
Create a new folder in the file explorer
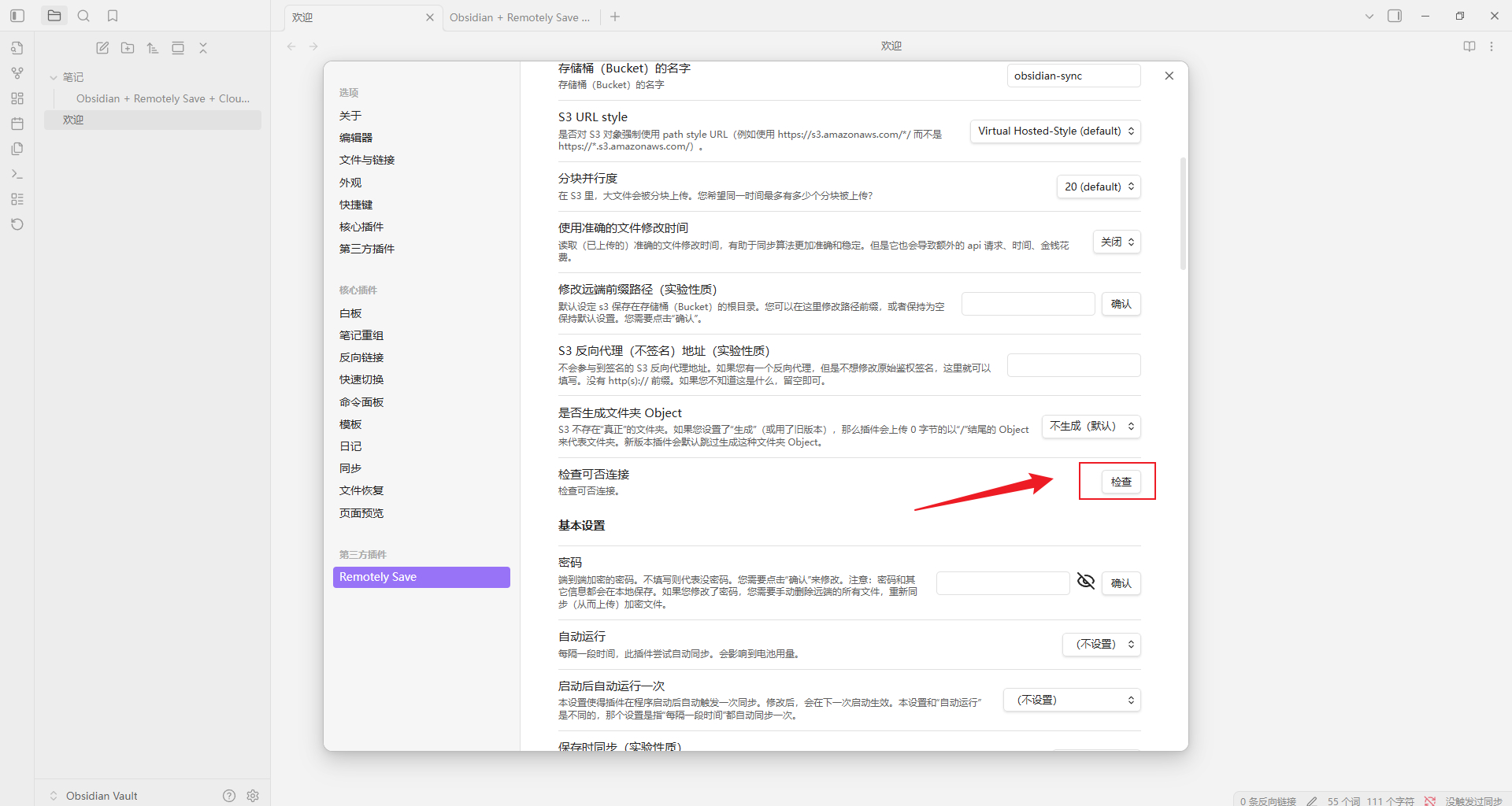[x=127, y=47]
